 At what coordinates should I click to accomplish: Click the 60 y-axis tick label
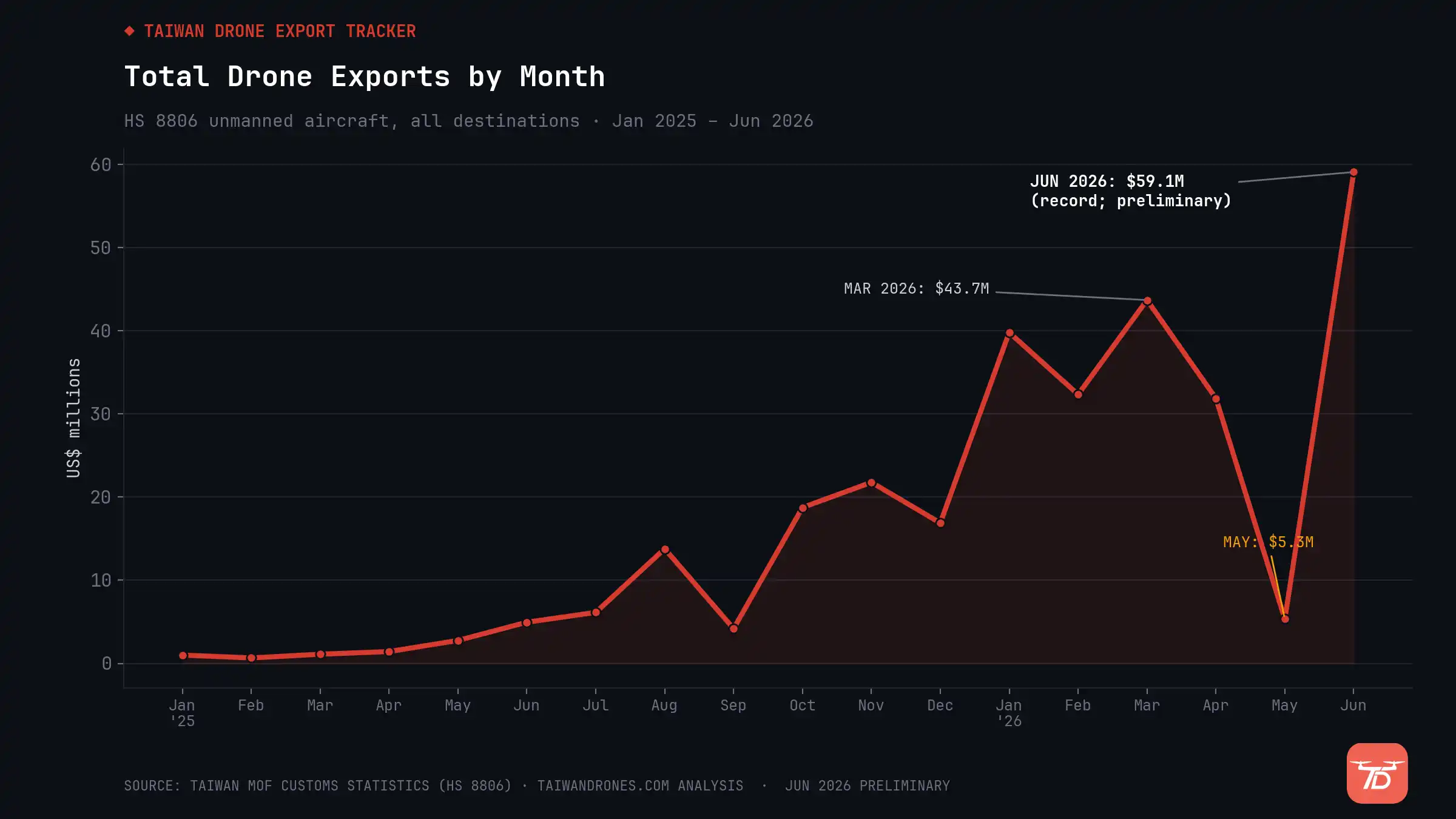(x=101, y=164)
